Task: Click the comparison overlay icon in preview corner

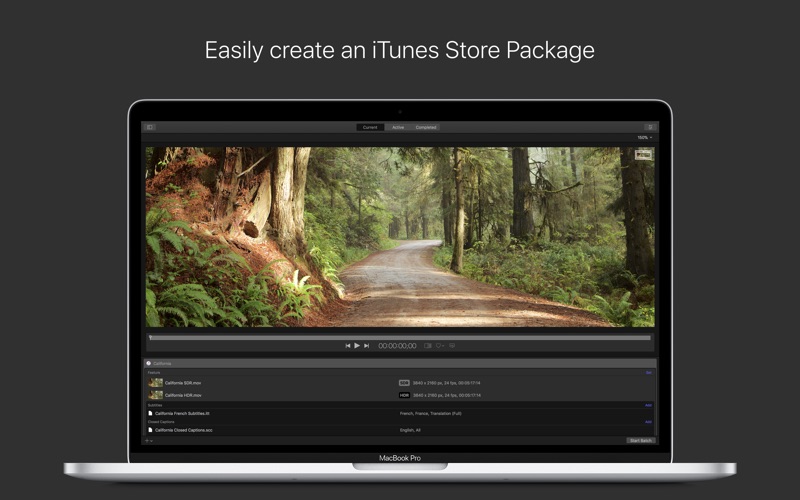Action: 643,155
